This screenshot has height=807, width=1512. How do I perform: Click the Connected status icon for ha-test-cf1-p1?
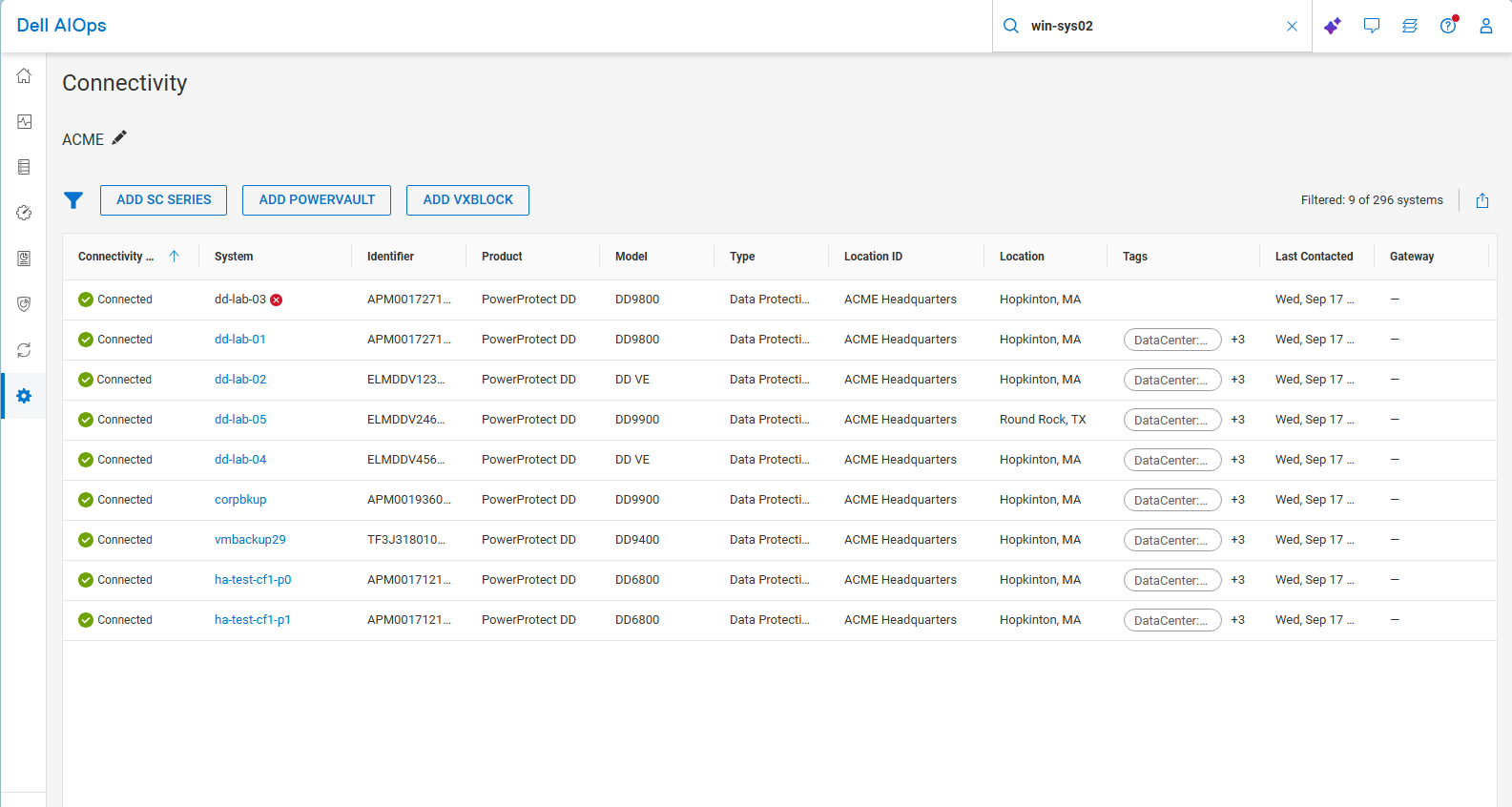point(86,620)
